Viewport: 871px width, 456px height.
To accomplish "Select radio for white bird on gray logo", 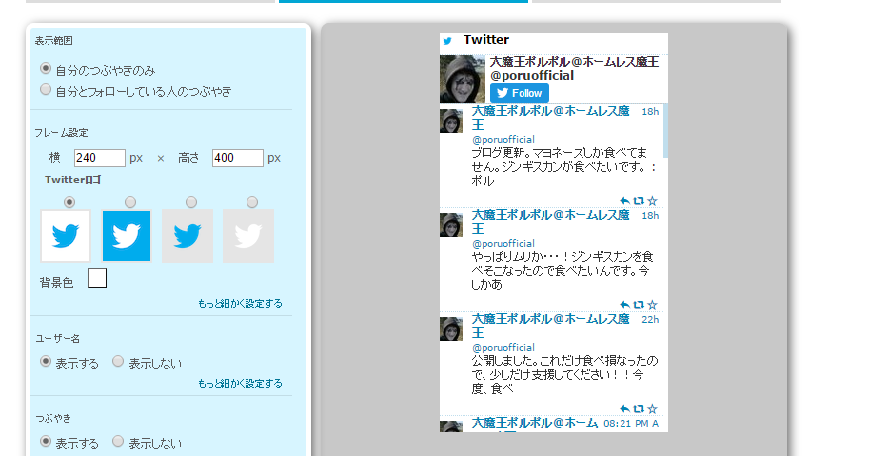I will click(252, 202).
